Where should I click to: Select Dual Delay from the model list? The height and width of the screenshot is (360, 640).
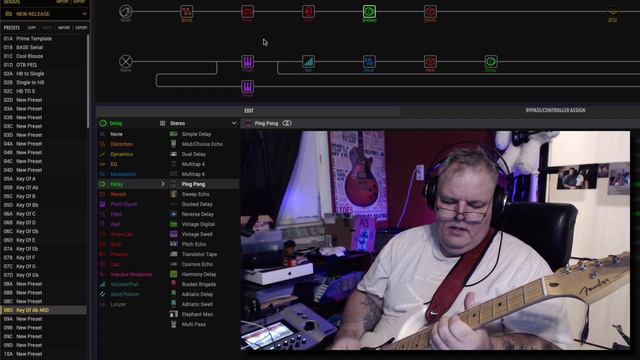coord(193,154)
